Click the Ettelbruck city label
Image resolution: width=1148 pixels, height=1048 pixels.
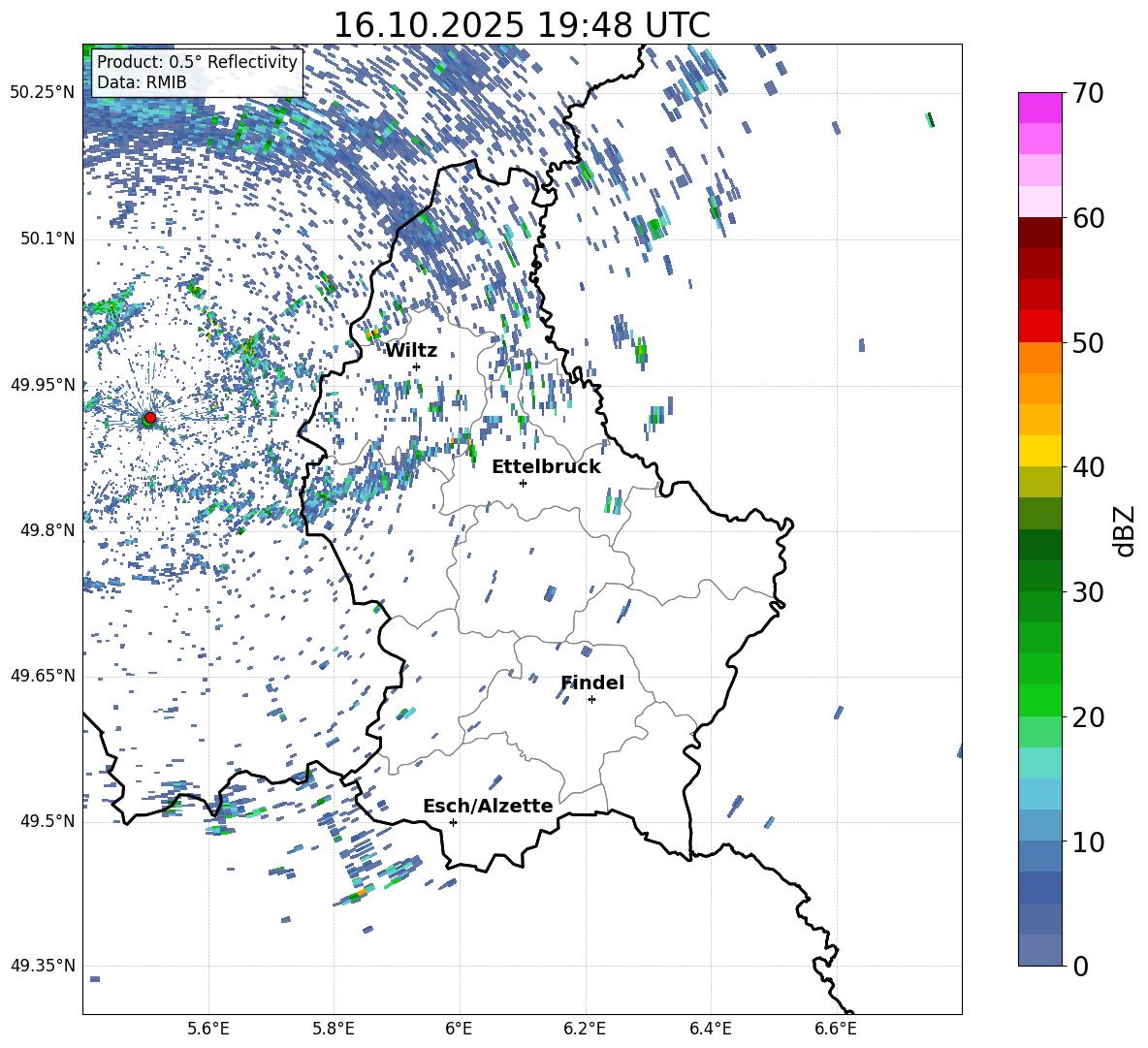click(x=546, y=467)
